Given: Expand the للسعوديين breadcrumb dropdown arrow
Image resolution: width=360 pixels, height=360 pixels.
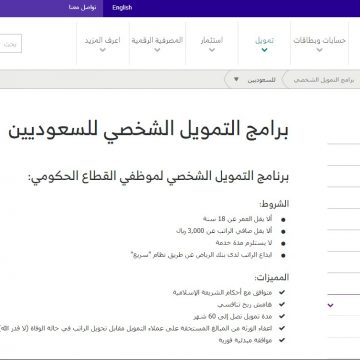Looking at the screenshot, I should 236,80.
